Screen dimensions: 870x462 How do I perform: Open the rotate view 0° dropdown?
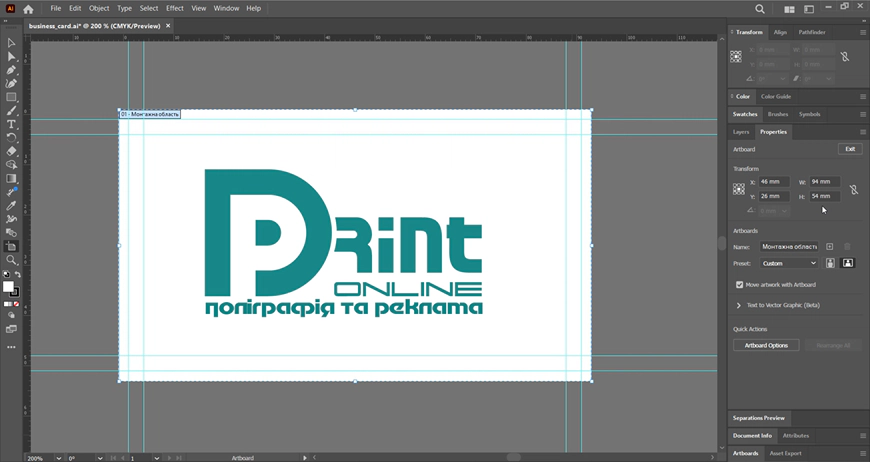100,458
